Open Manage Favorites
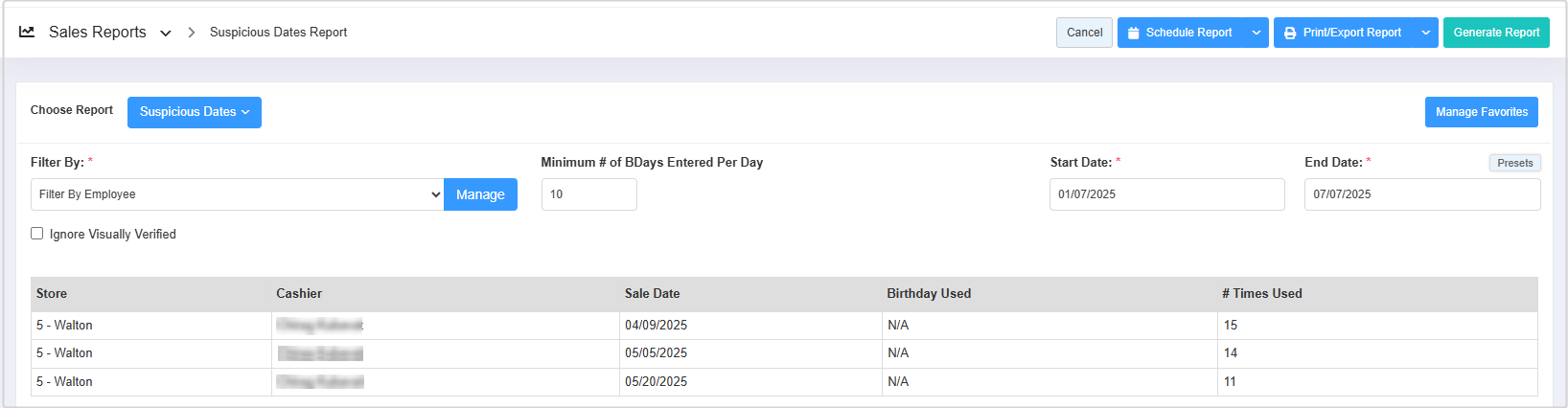This screenshot has height=408, width=1568. pyautogui.click(x=1481, y=112)
